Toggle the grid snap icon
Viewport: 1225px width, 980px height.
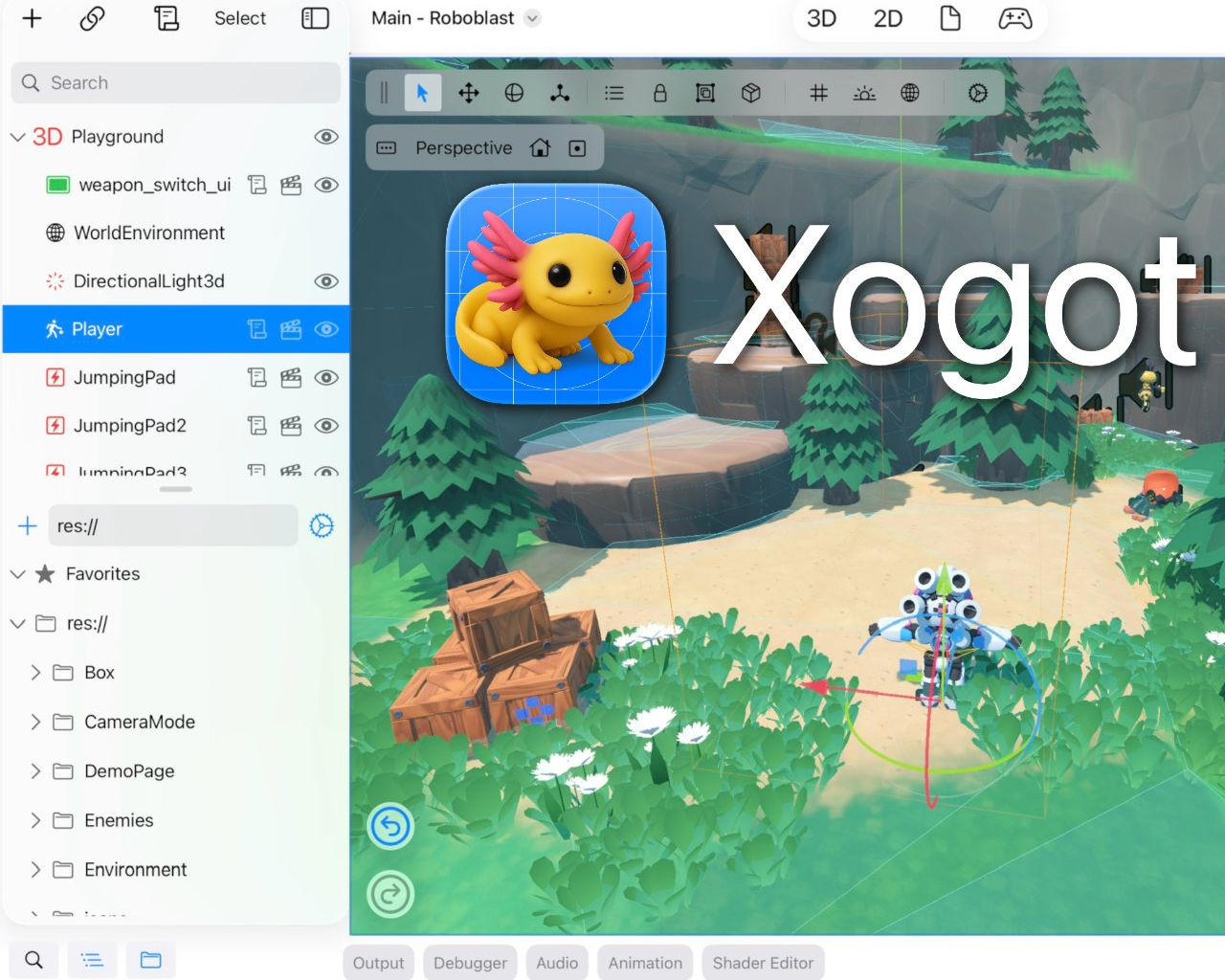[818, 93]
